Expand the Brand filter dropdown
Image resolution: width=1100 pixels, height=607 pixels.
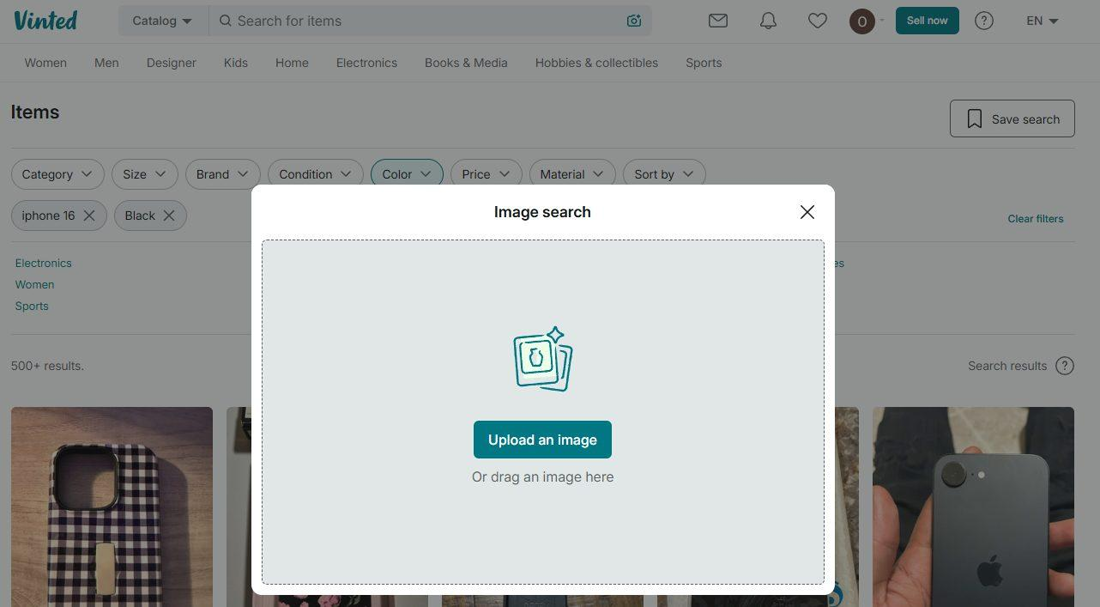tap(222, 174)
